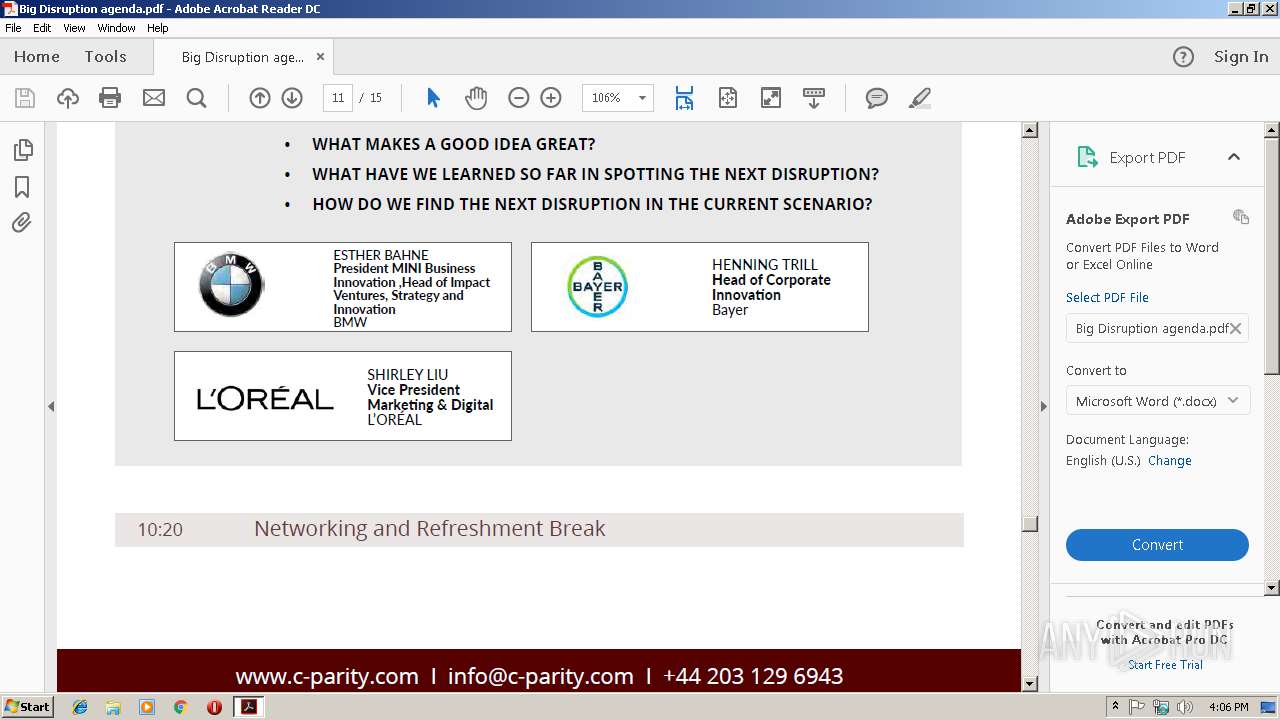1280x720 pixels.
Task: Click the Networking and Refreshment Break heading
Action: point(430,529)
